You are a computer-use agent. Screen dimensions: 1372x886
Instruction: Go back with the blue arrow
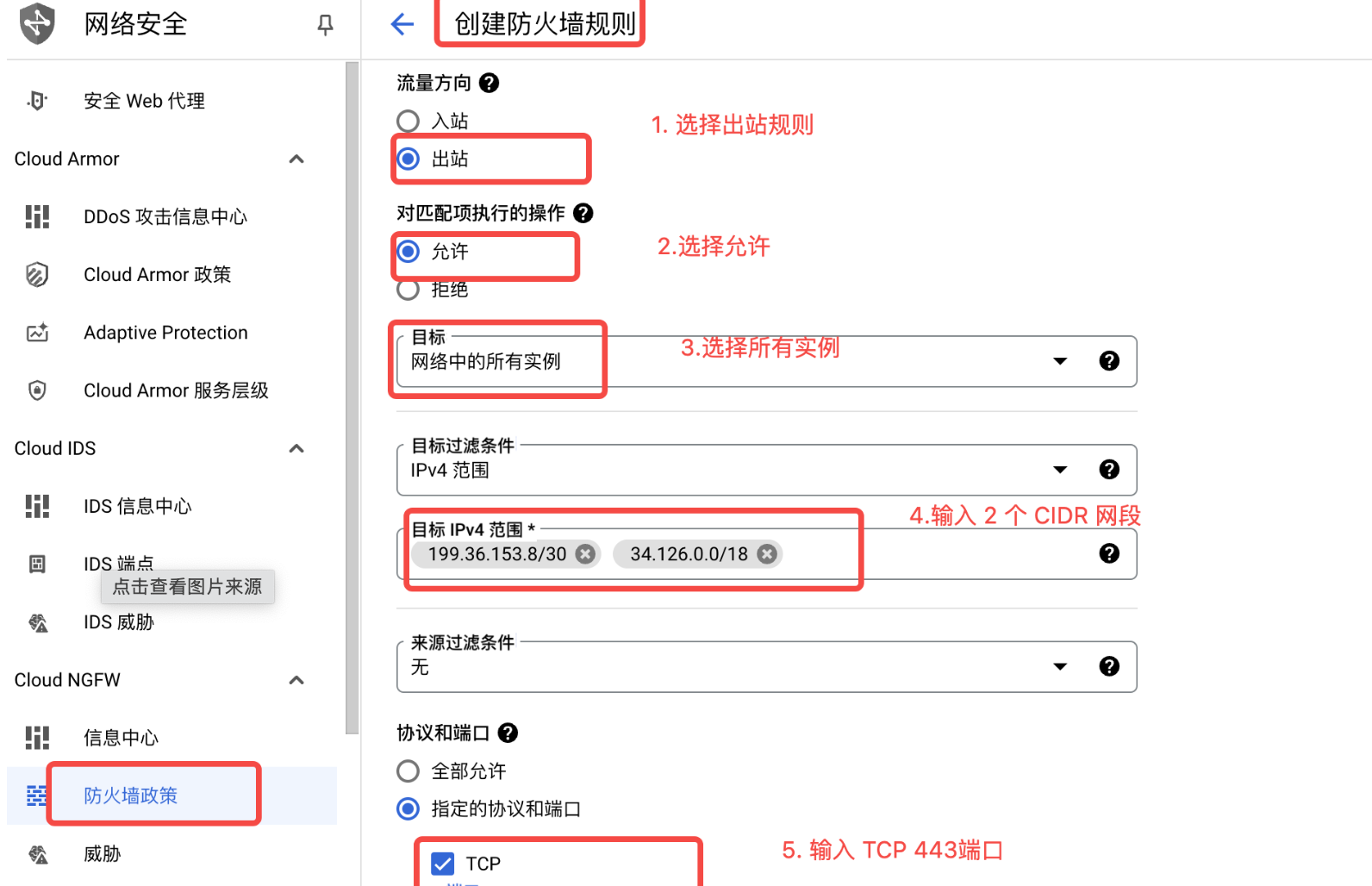[x=402, y=24]
